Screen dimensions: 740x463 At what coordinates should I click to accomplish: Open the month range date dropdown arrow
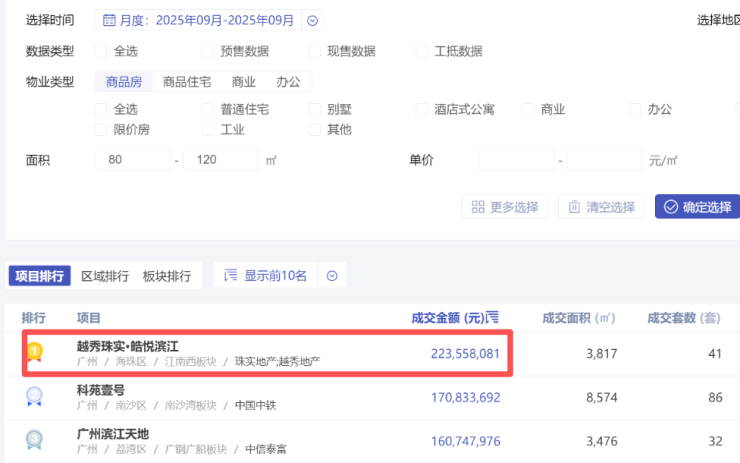pos(312,20)
